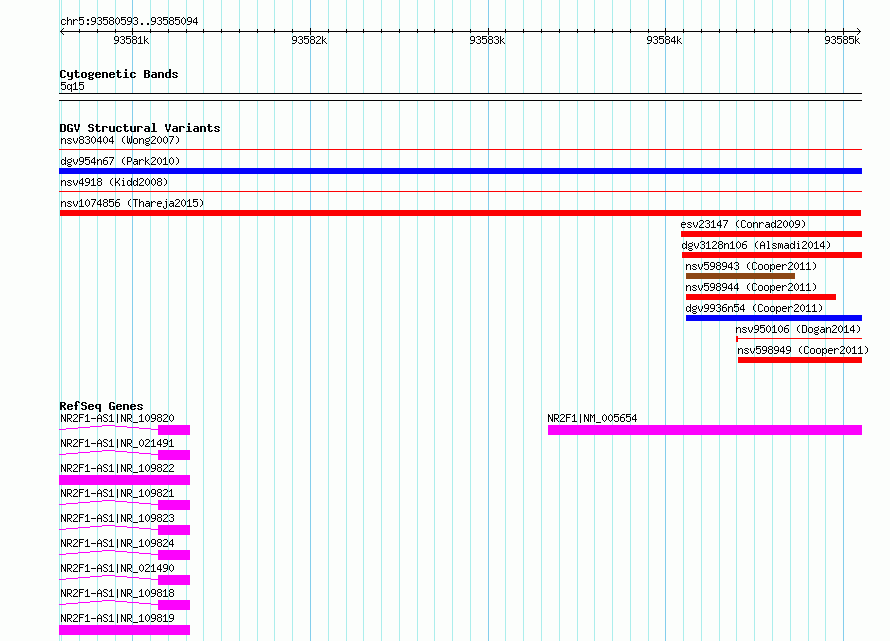The height and width of the screenshot is (641, 890).
Task: Click the NR2F1-AS1|NR_109823 transcript label
Action: [117, 518]
